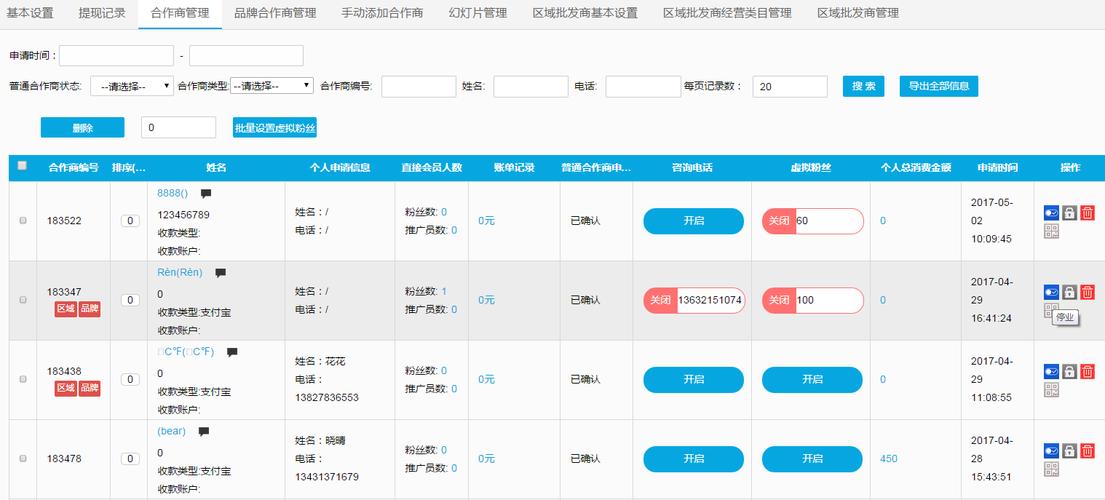Tick the checkbox for partner 183438
Viewport: 1105px width, 500px height.
(23, 379)
